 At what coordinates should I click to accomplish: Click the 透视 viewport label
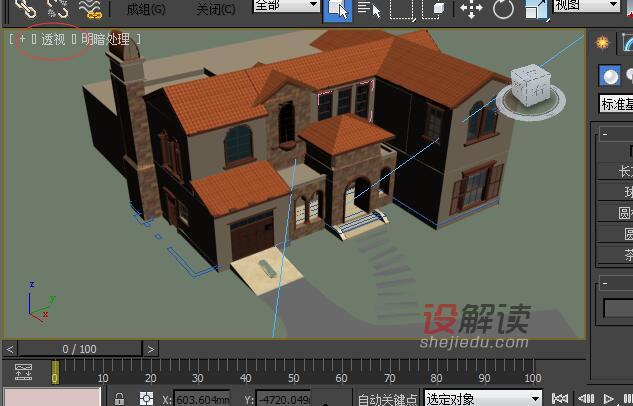coord(53,40)
